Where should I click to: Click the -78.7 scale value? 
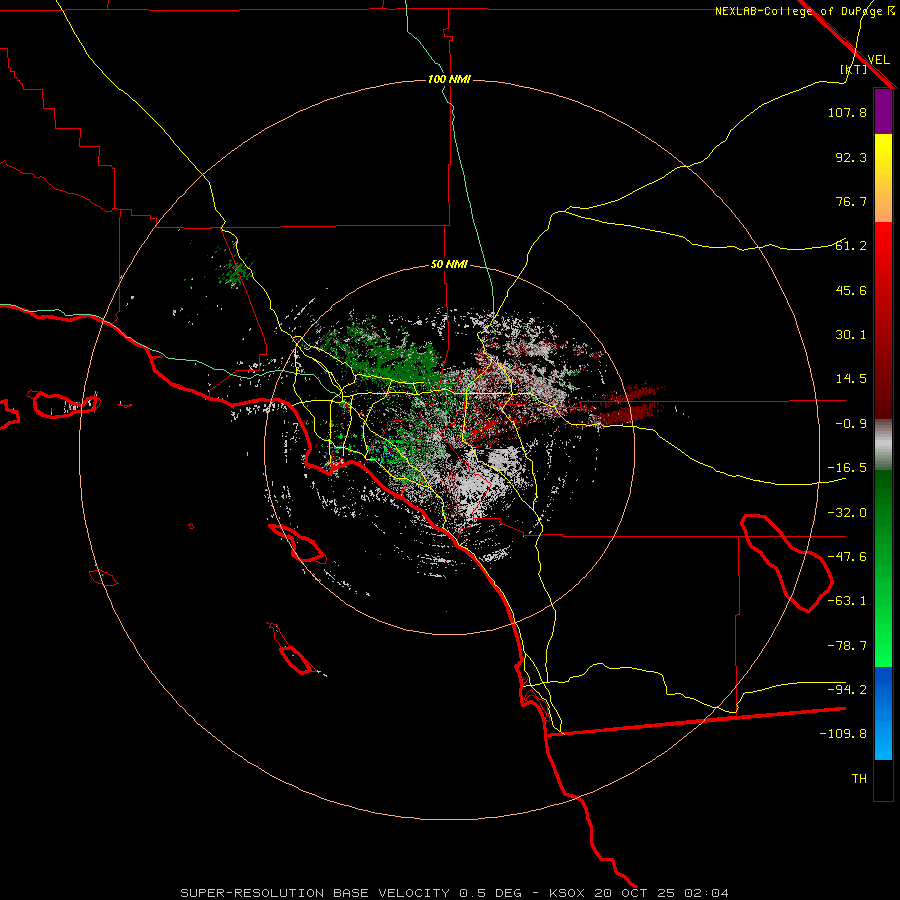click(x=847, y=646)
